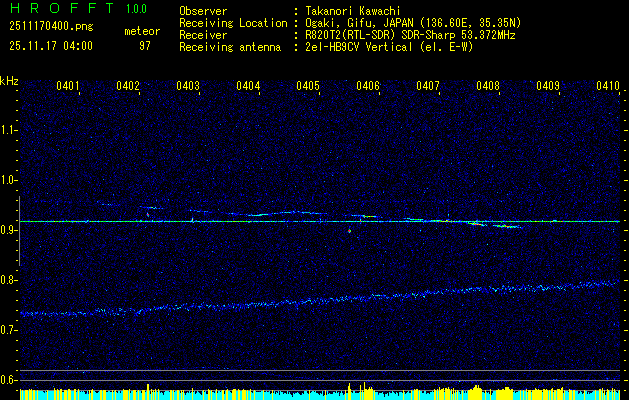The height and width of the screenshot is (400, 629).
Task: Select the 0.9 frequency axis label
Action: pos(9,229)
